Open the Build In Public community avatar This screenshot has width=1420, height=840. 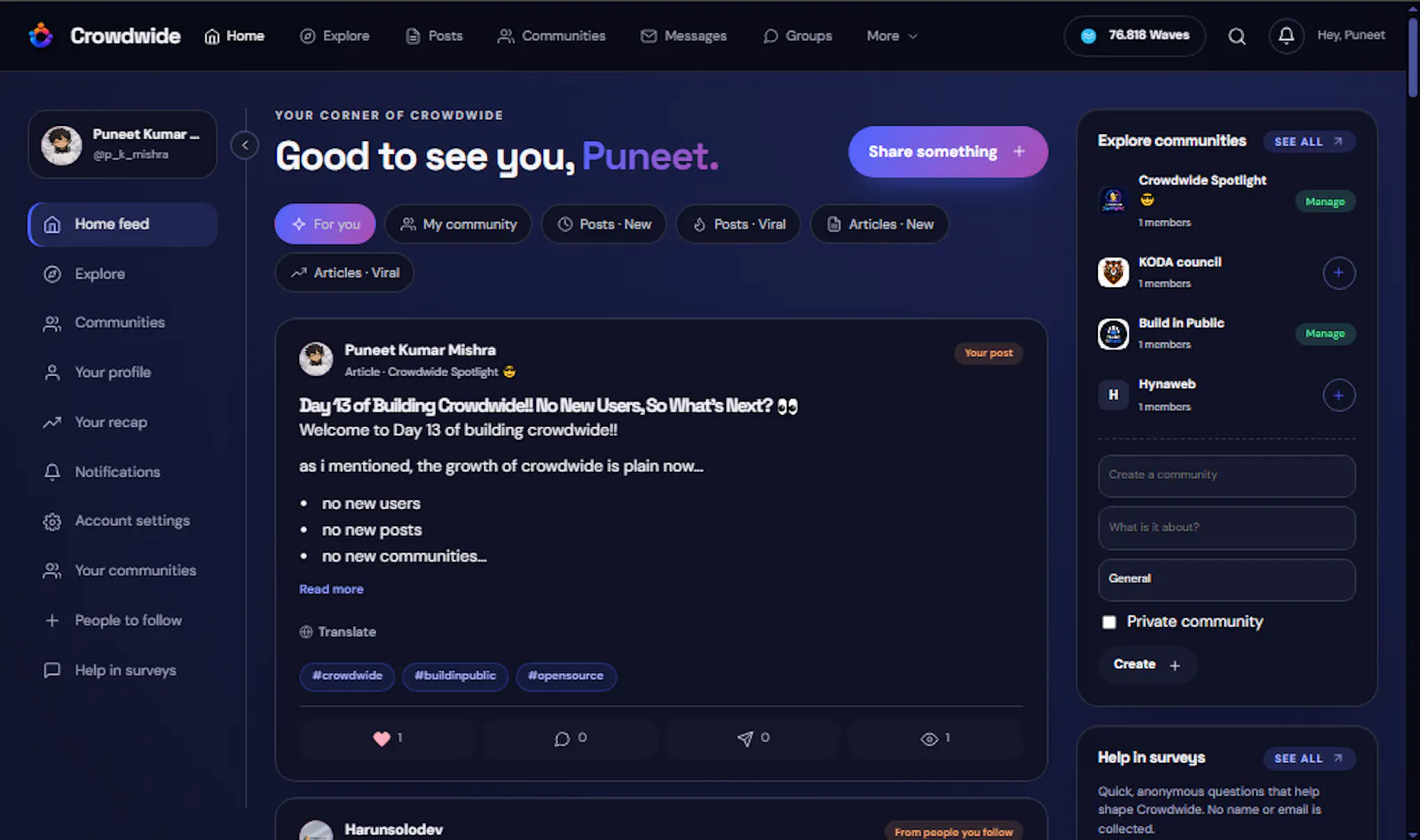coord(1113,334)
